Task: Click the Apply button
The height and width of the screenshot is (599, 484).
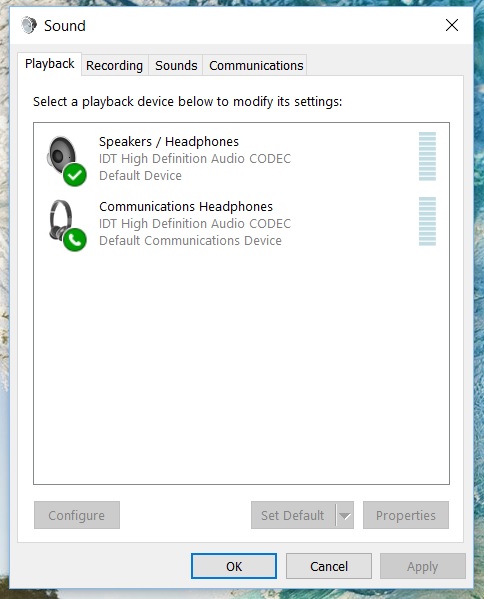Action: tap(422, 566)
